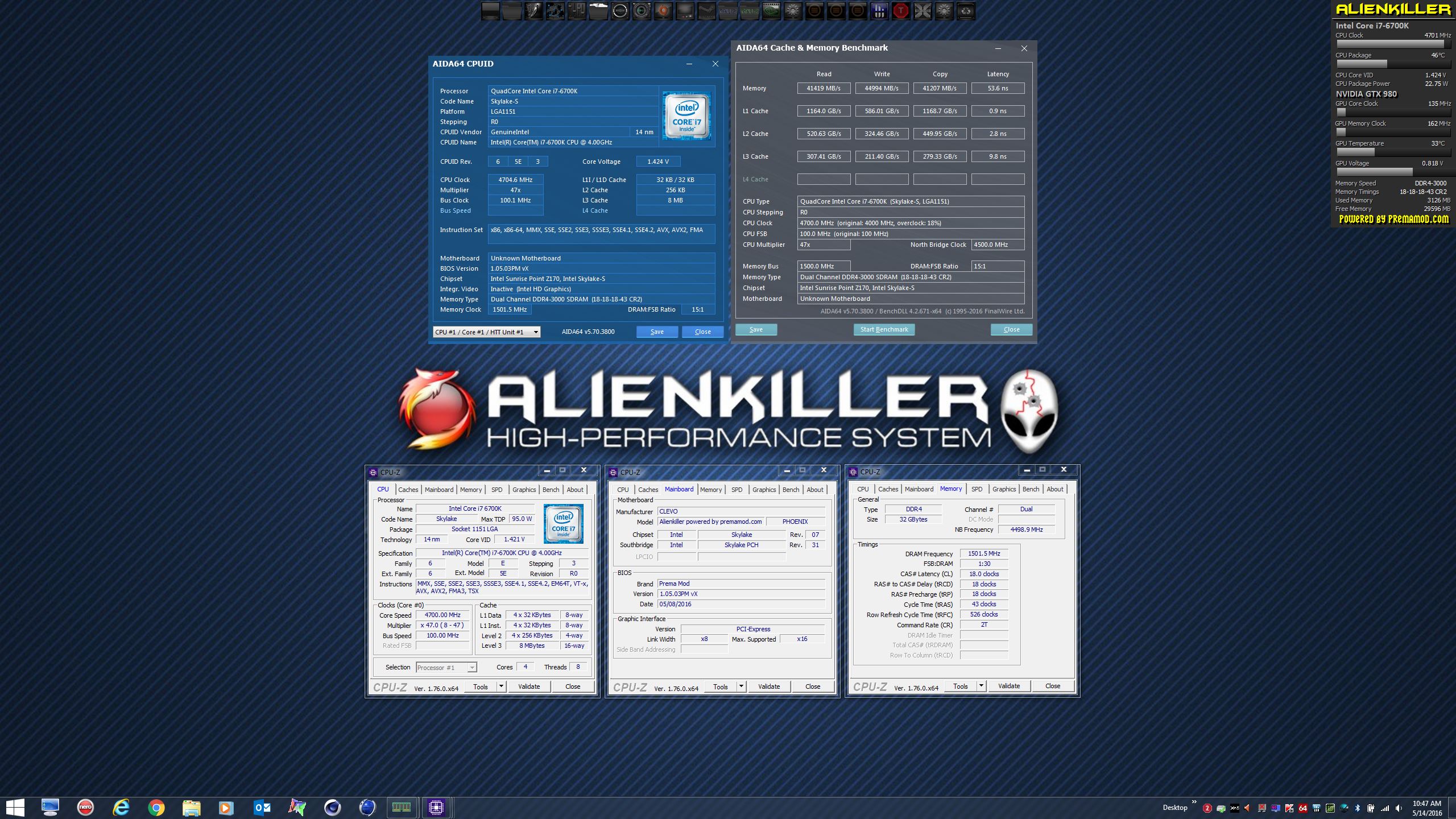
Task: Click Close button in CPU-Z CPU-tab window
Action: tap(573, 686)
